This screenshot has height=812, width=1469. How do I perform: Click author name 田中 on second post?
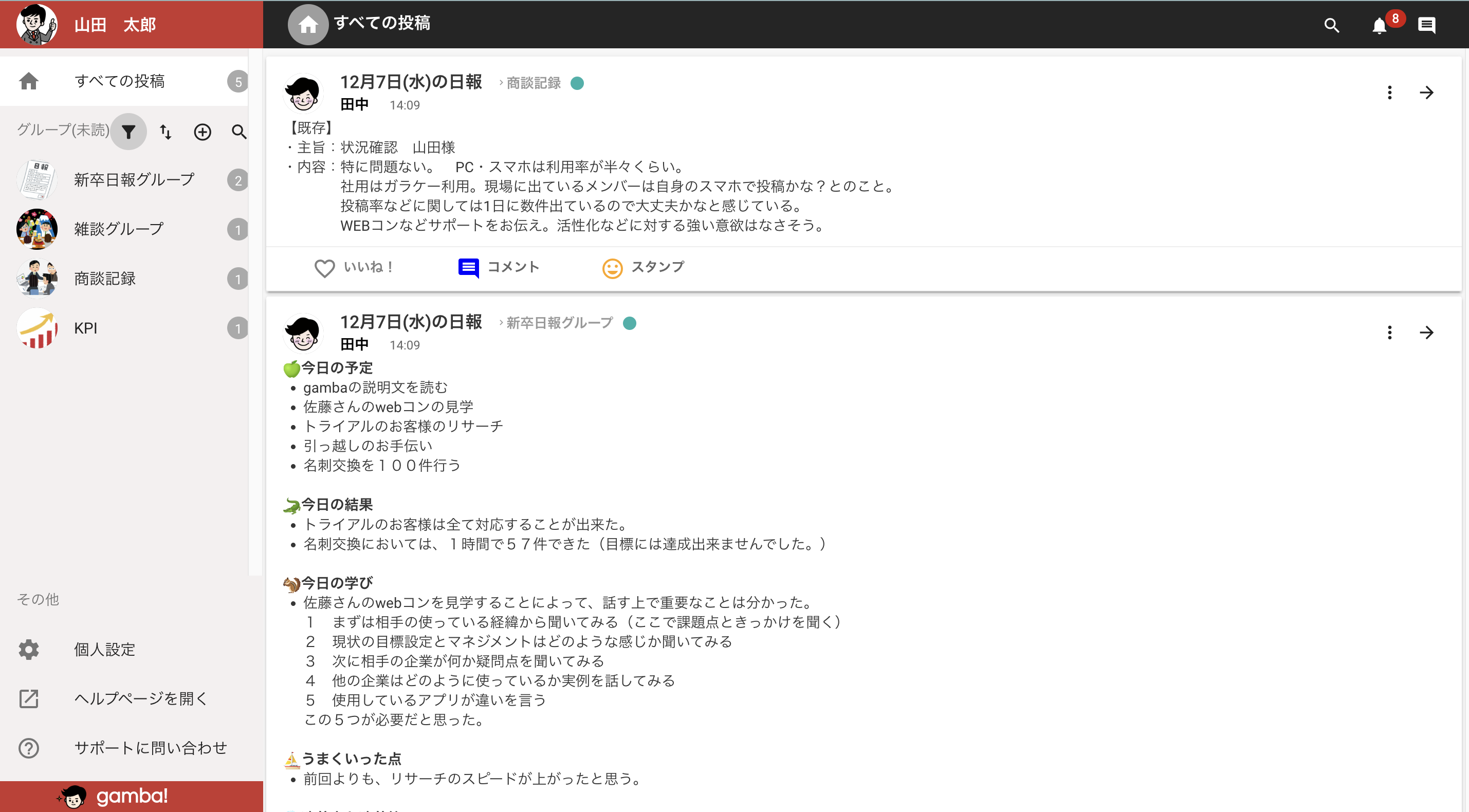coord(355,345)
